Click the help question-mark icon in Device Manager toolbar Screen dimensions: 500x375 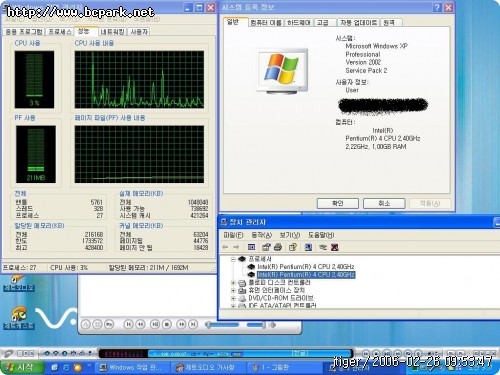[293, 247]
